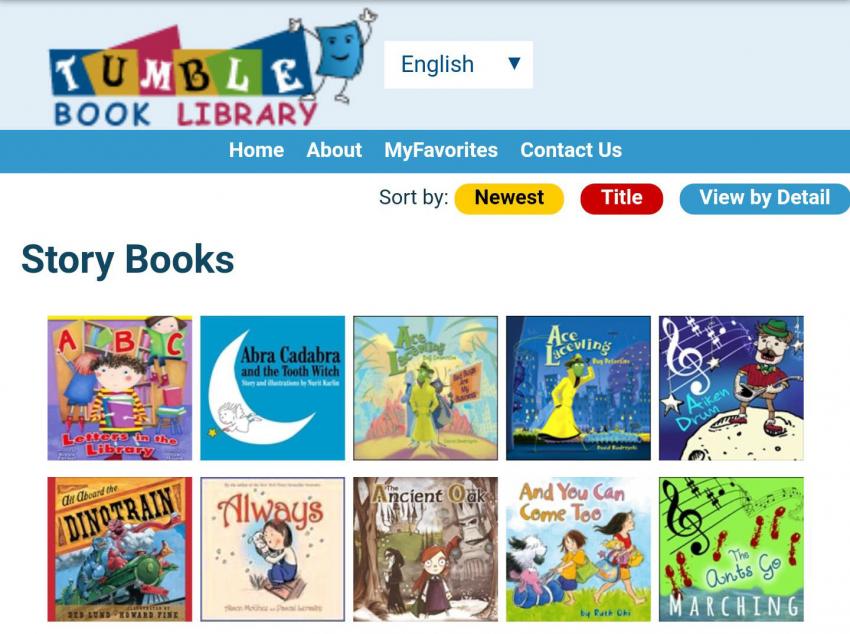The image size is (850, 634).
Task: Select the green Ace Lacewing book cover
Action: (426, 388)
